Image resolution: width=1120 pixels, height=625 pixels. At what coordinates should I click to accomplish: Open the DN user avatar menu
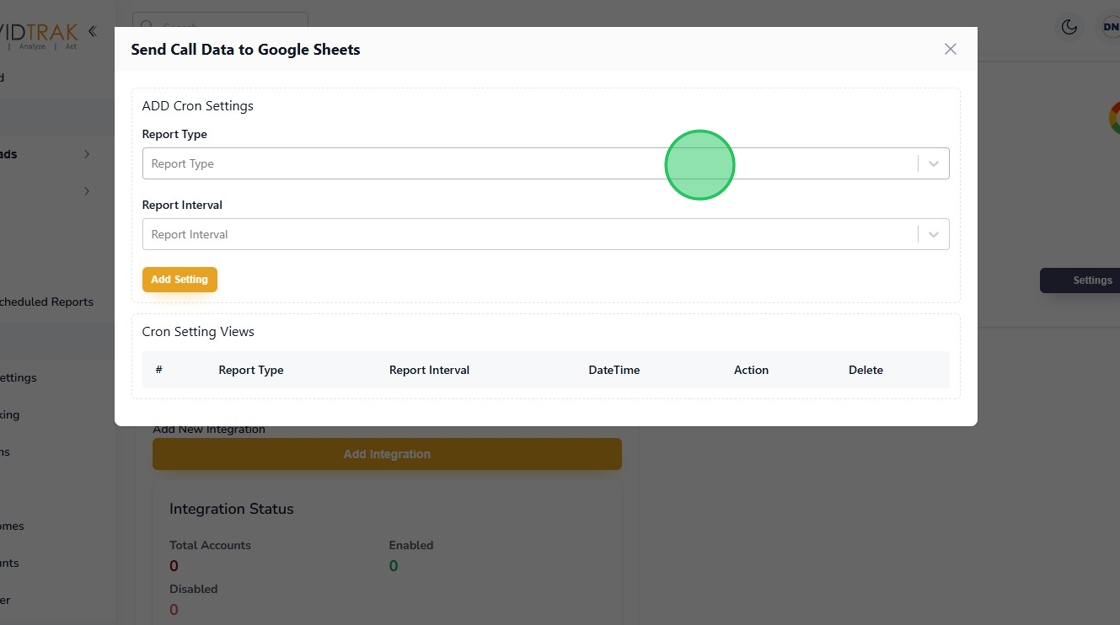pos(1108,27)
